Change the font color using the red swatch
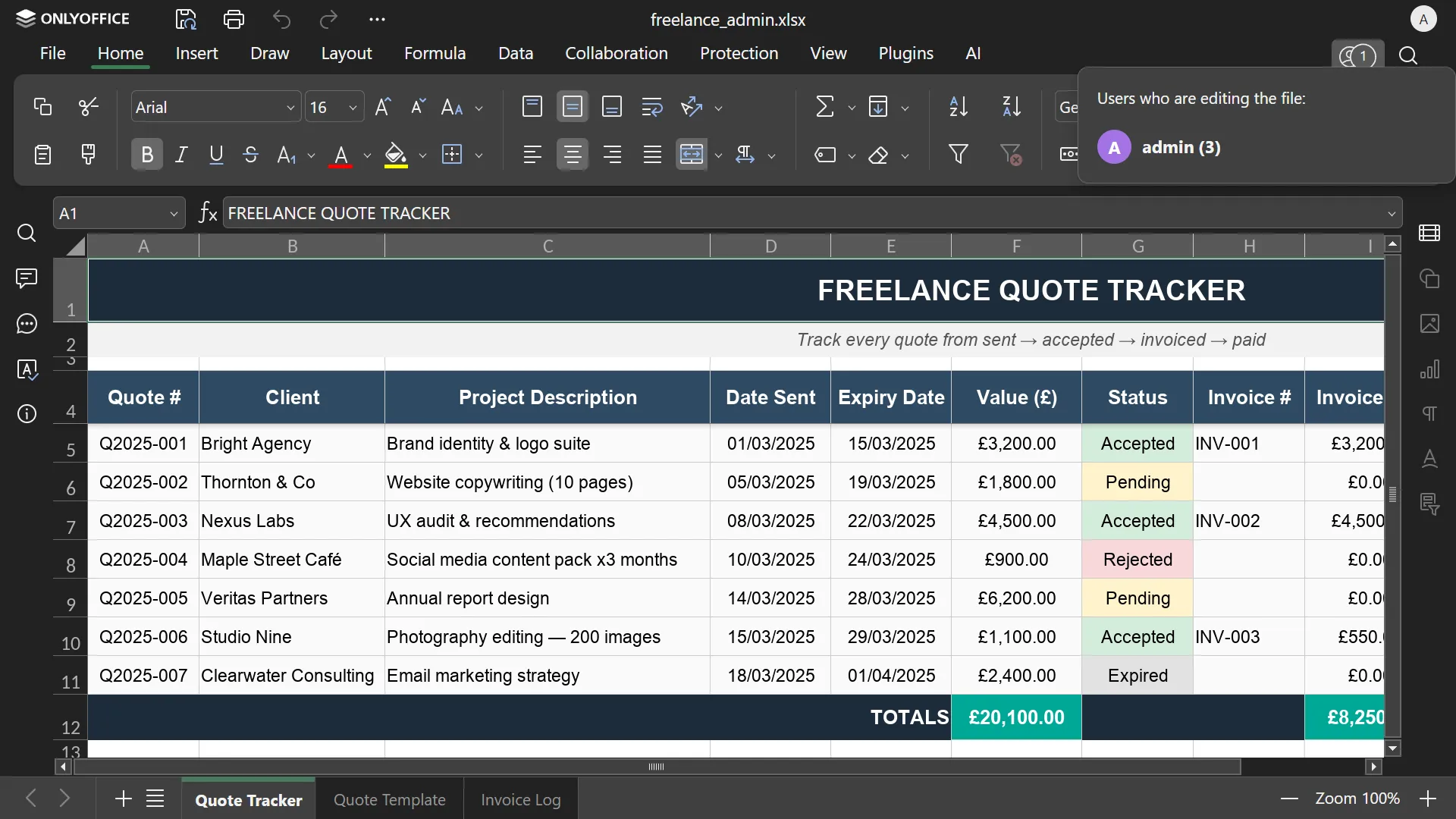1456x819 pixels. [x=340, y=155]
